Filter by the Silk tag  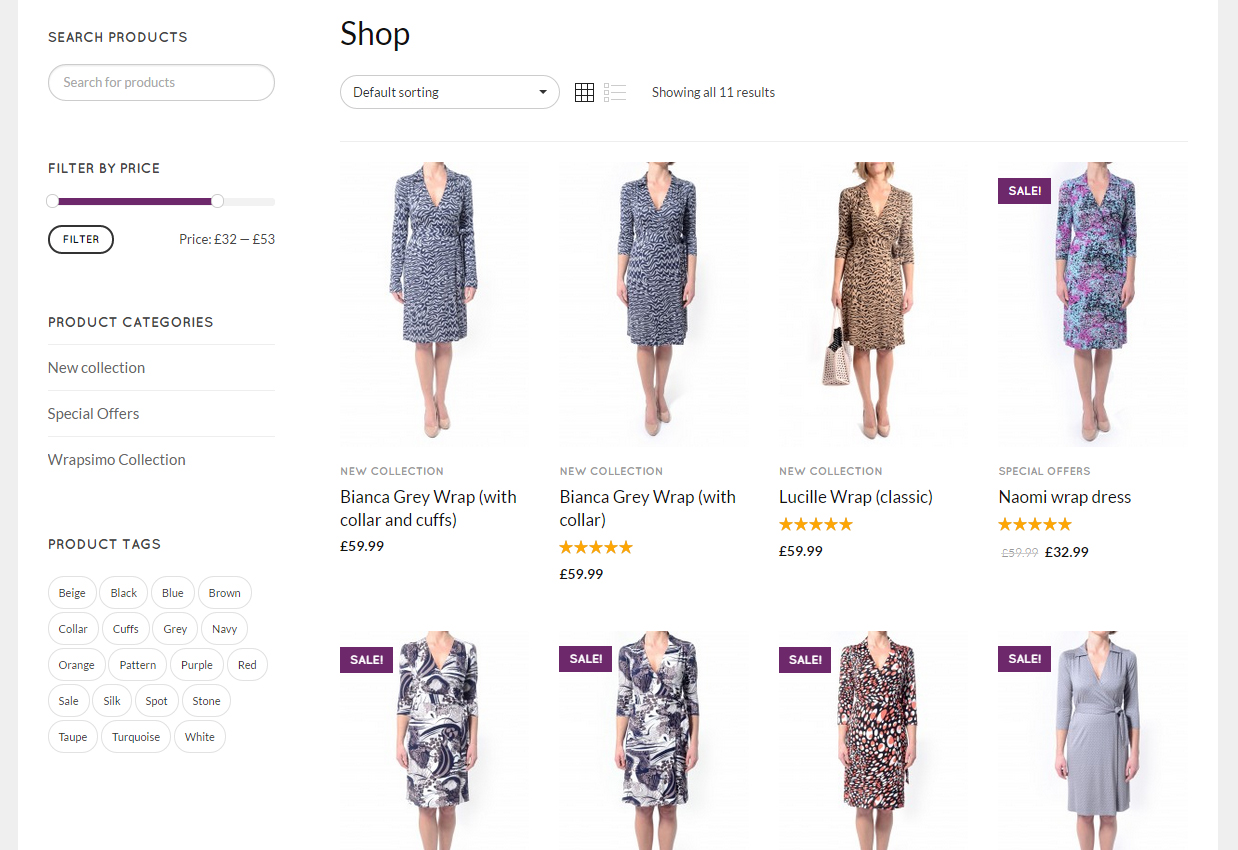pyautogui.click(x=112, y=701)
